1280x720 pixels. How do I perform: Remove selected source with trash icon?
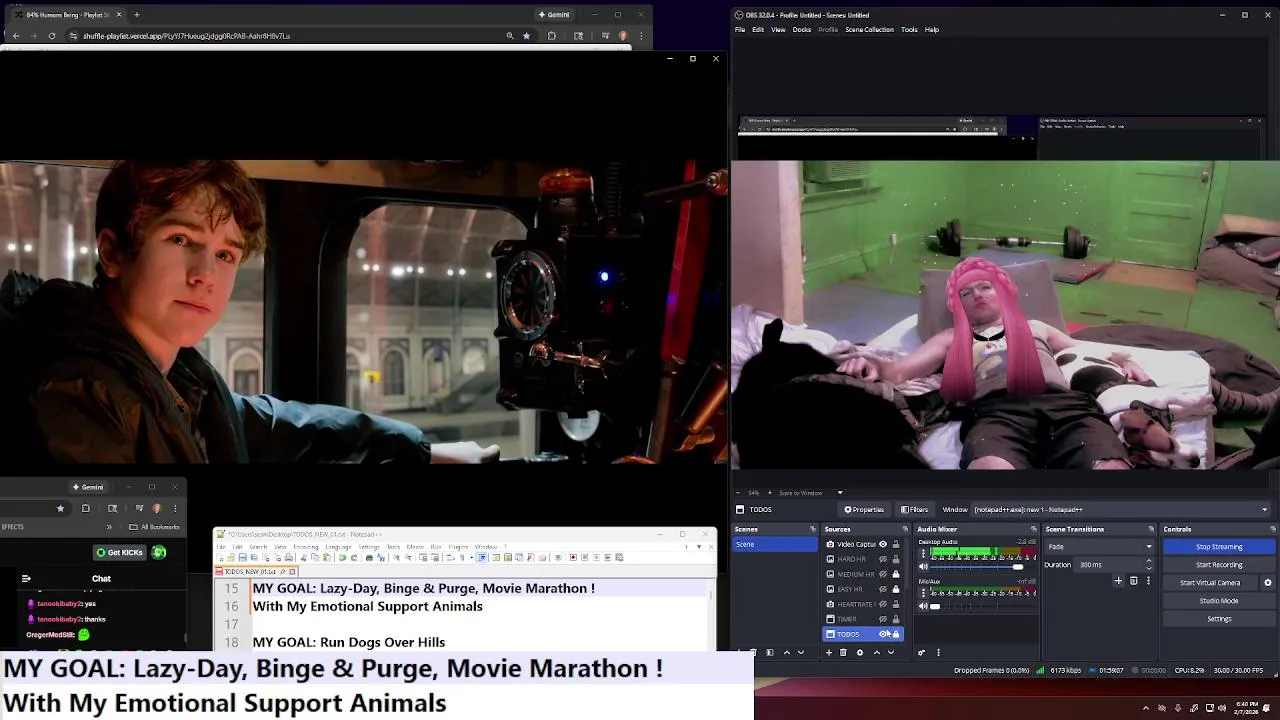pos(843,653)
